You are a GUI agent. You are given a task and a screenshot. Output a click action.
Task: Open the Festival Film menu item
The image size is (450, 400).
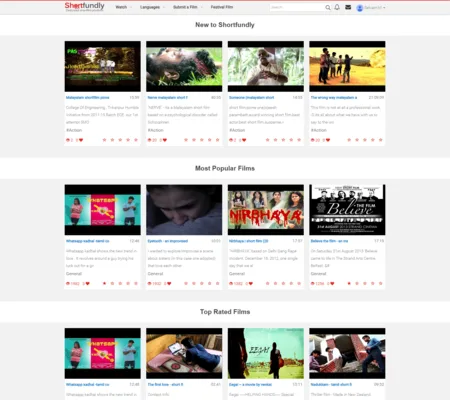coord(222,7)
